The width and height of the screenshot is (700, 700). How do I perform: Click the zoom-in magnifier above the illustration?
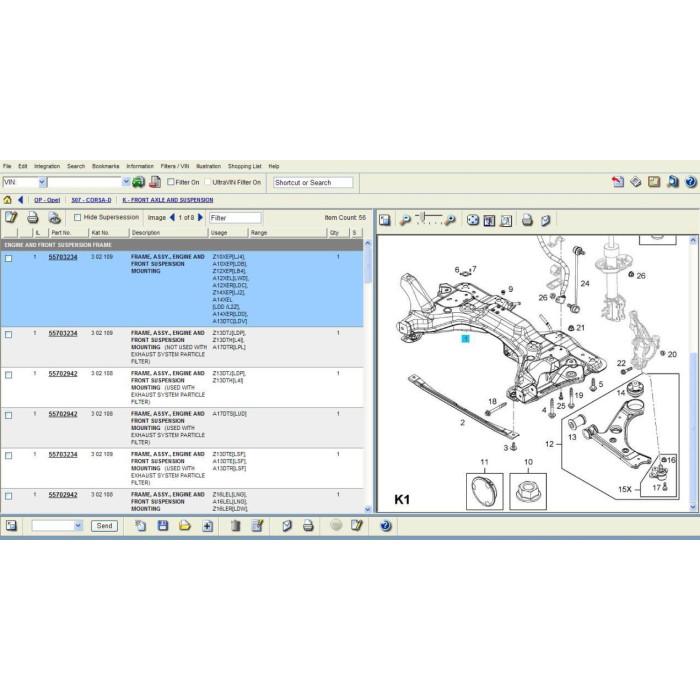point(450,220)
